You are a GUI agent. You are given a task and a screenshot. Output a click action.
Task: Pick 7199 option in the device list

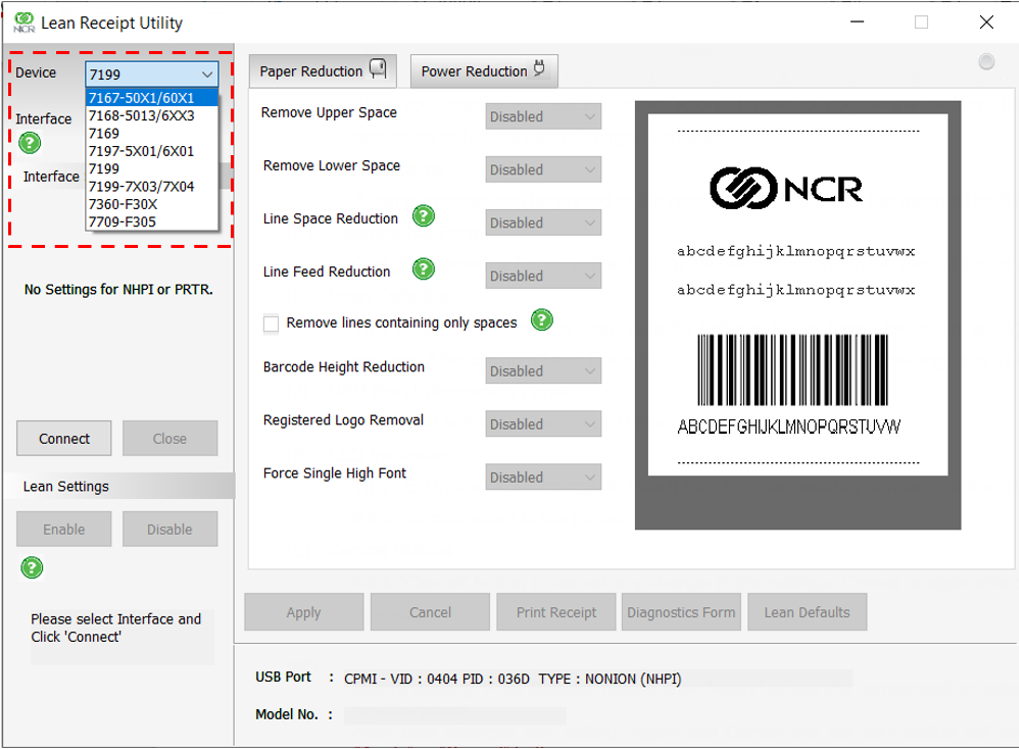(152, 169)
